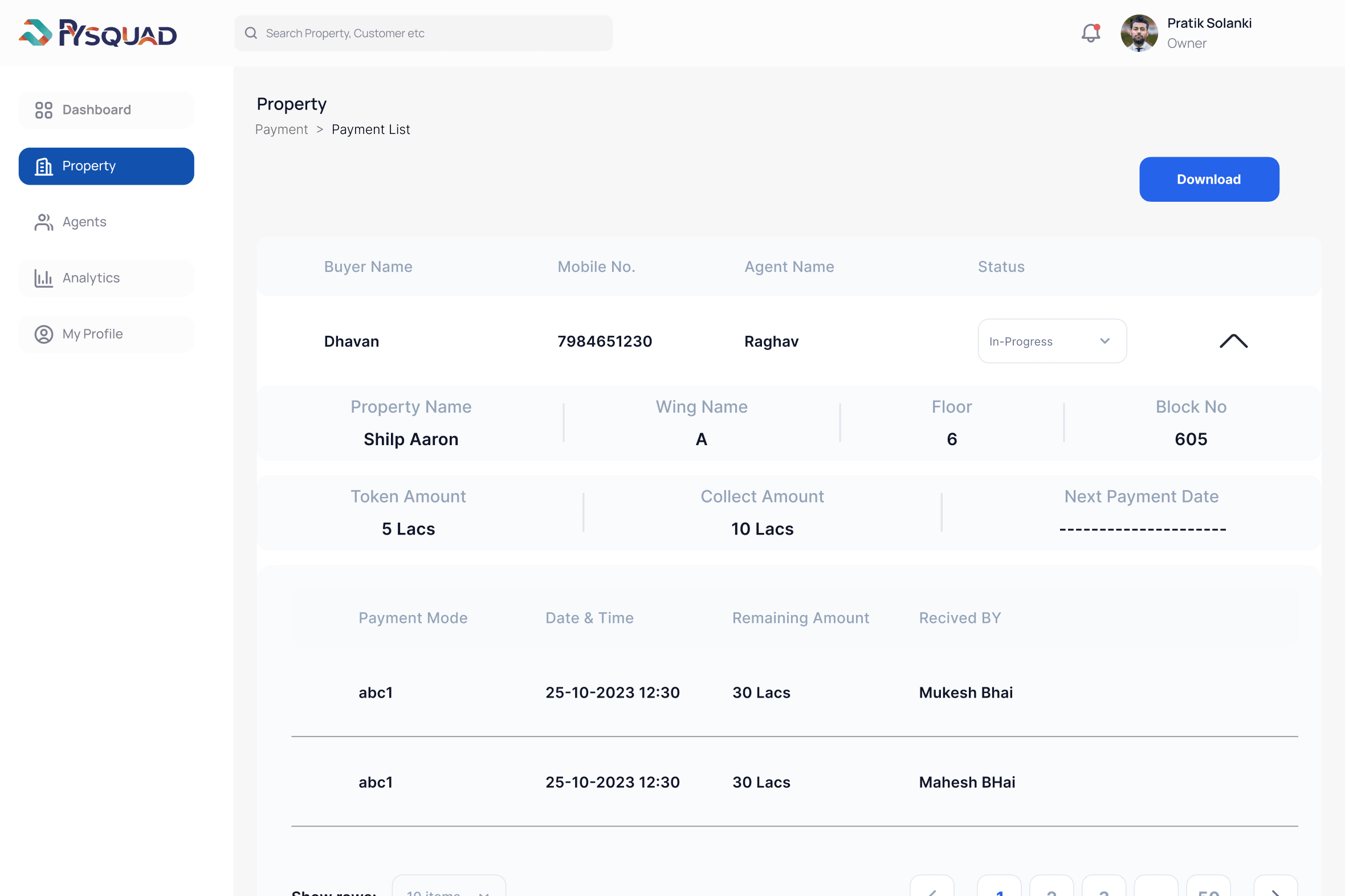
Task: Go to the Payment breadcrumb link
Action: click(x=281, y=129)
